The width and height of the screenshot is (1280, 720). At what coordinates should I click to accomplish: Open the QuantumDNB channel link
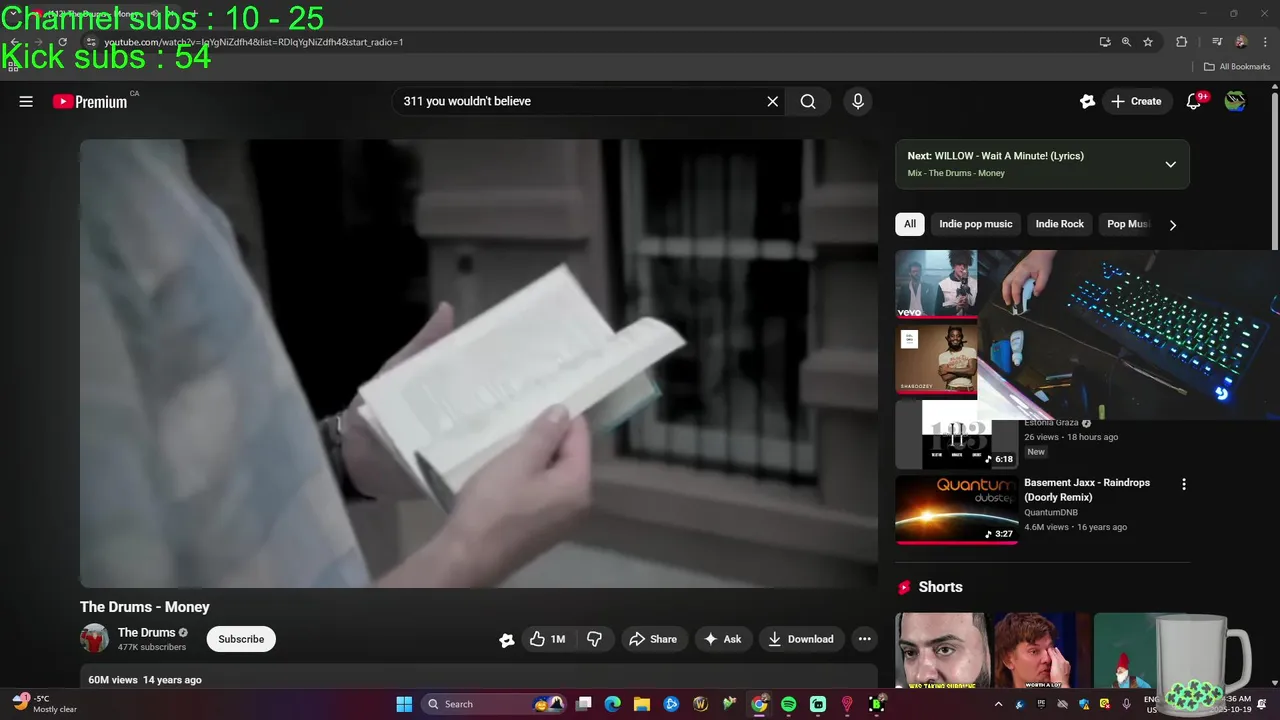pyautogui.click(x=1051, y=512)
